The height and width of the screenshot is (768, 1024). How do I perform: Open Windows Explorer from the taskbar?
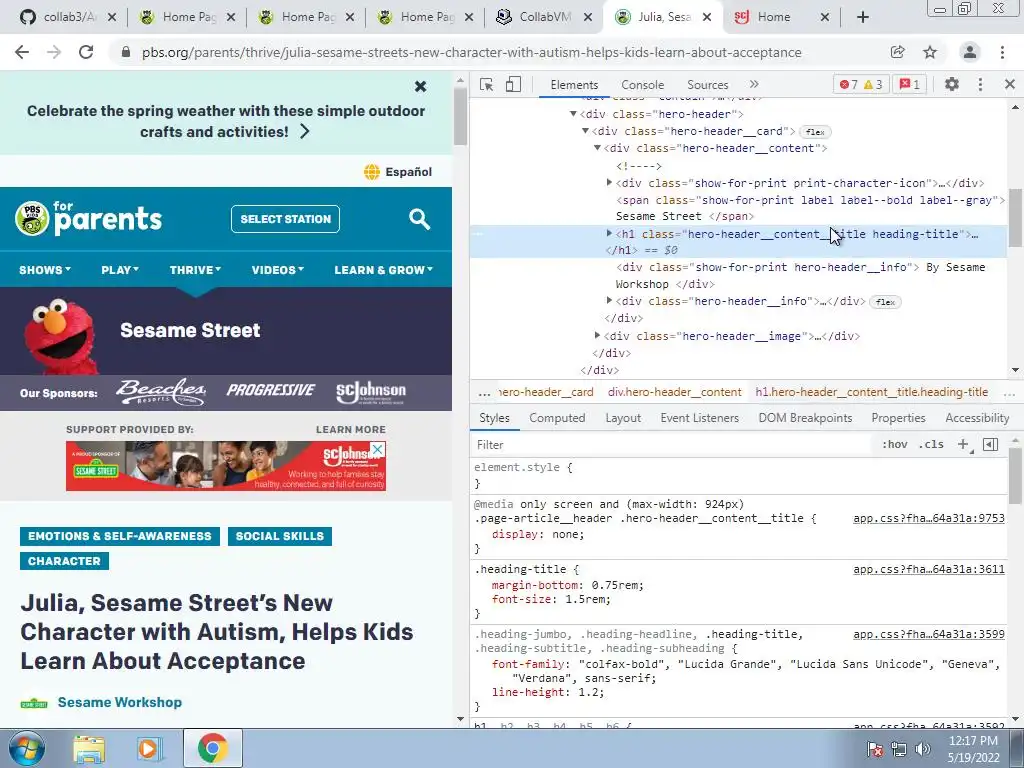[89, 748]
